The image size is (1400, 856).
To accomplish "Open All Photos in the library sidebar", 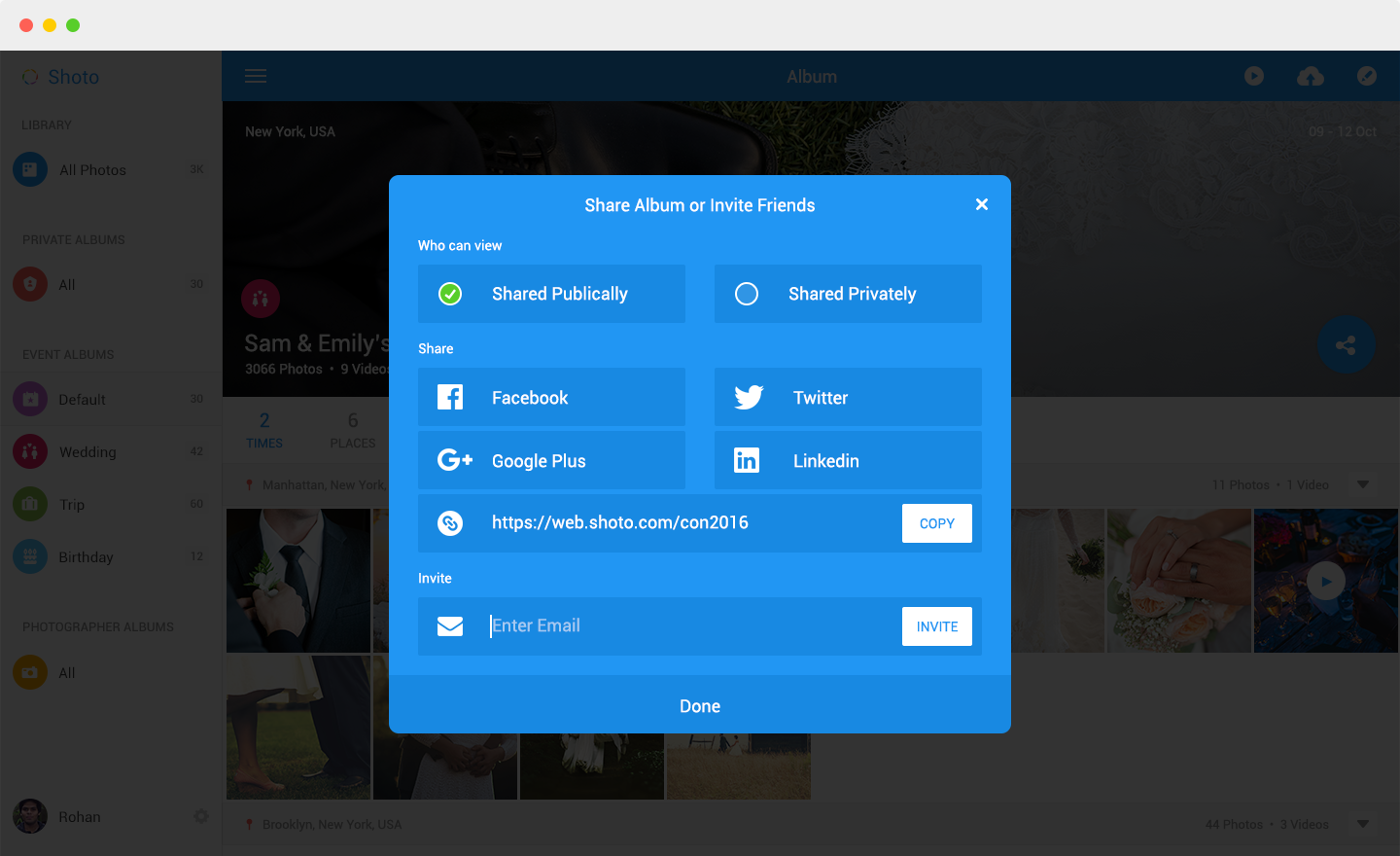I will (111, 170).
